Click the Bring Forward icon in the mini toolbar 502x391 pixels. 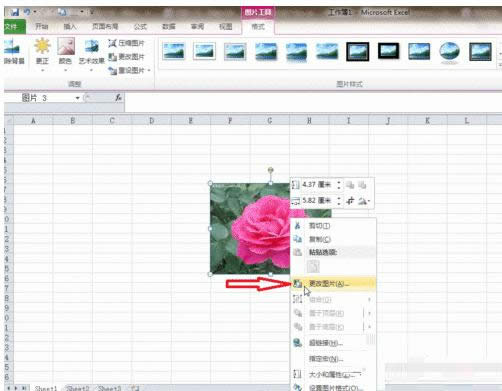tap(350, 185)
